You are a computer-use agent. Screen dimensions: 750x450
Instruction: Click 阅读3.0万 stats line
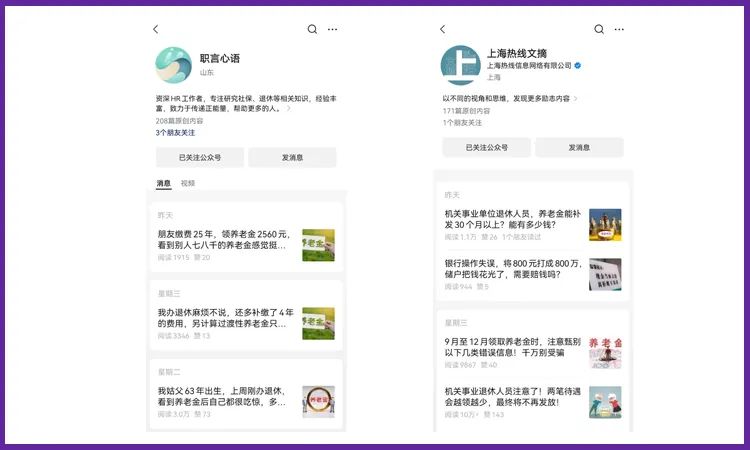click(184, 414)
